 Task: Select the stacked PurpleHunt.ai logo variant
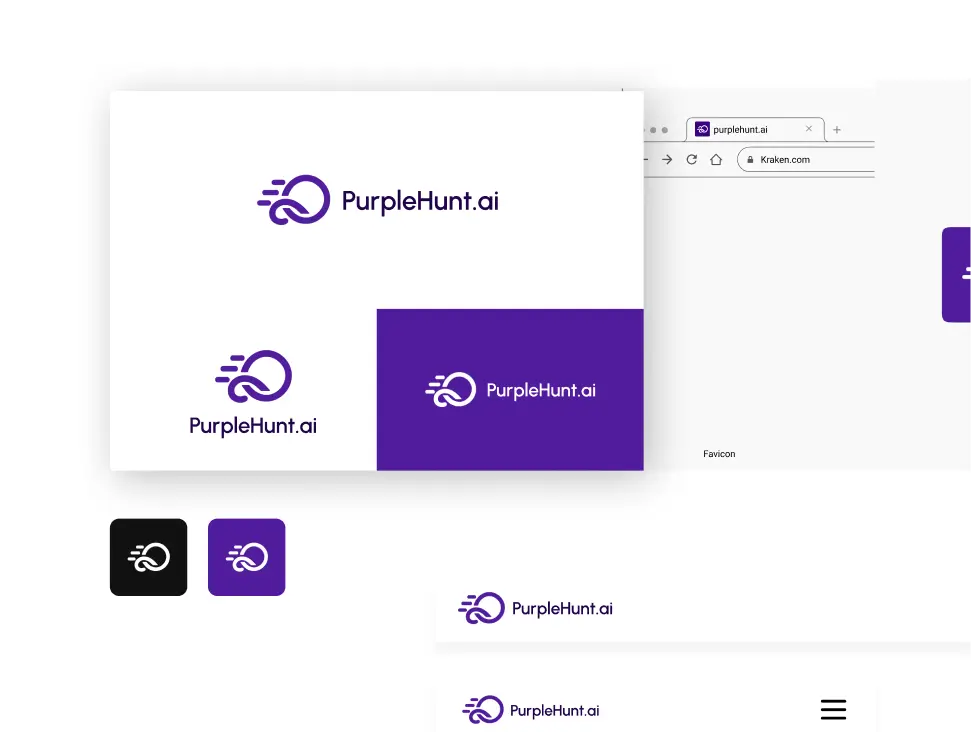click(x=253, y=393)
